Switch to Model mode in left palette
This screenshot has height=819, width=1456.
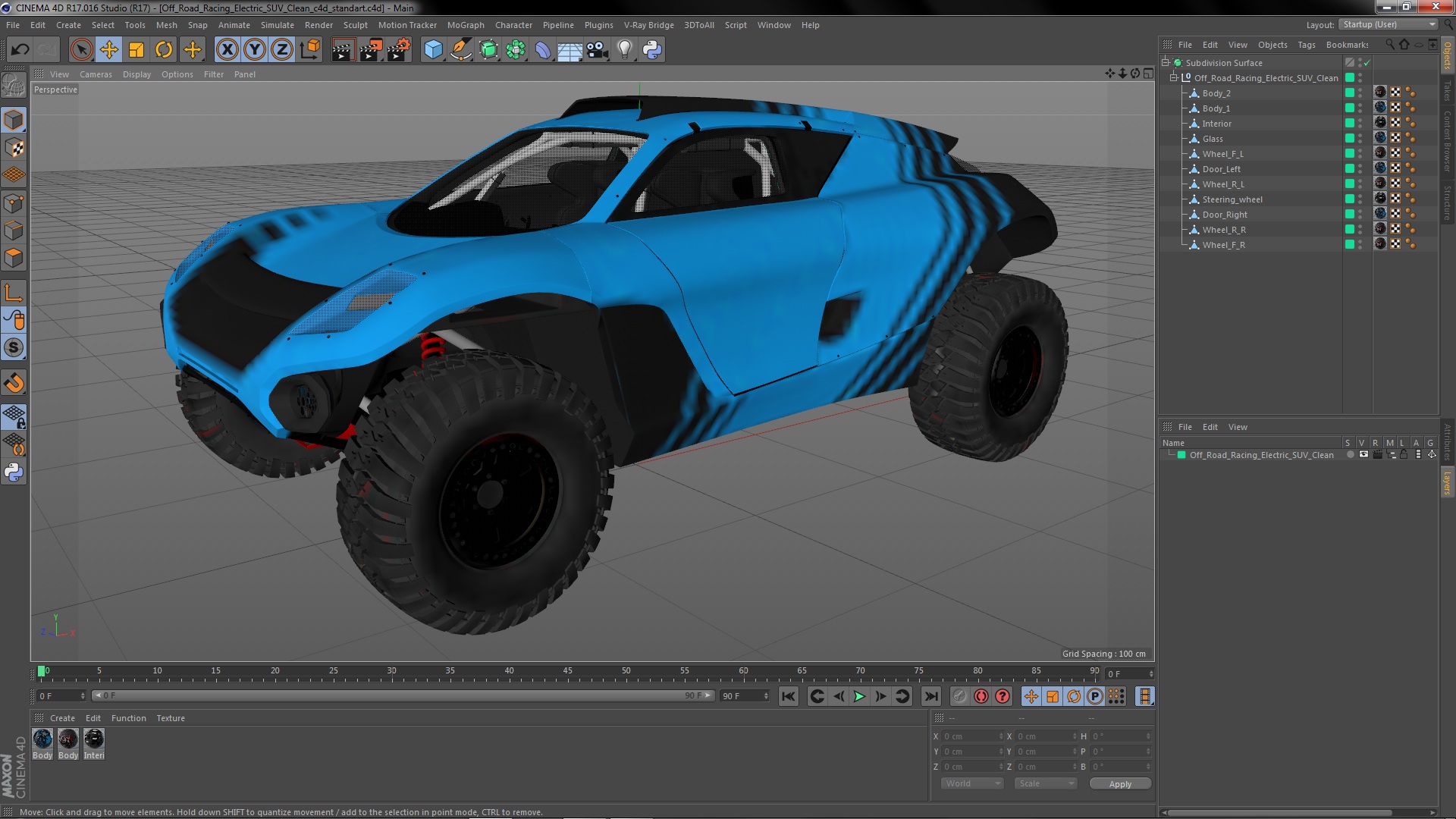tap(14, 121)
